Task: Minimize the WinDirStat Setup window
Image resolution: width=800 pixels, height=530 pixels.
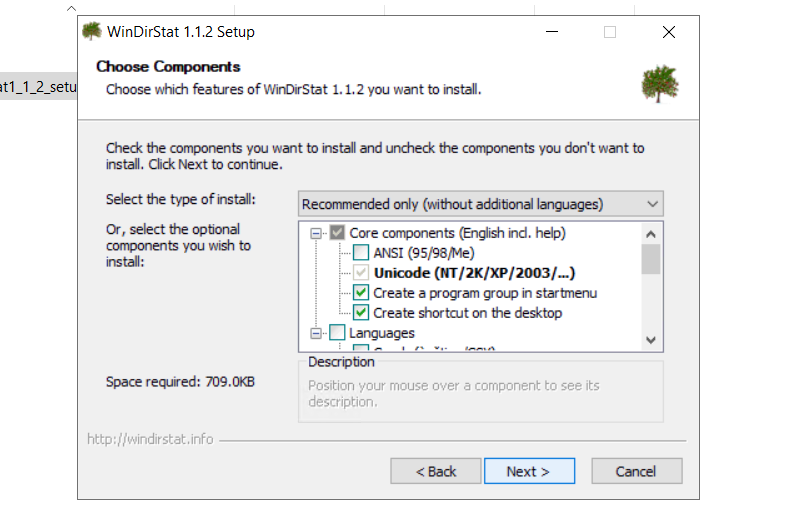Action: (552, 32)
